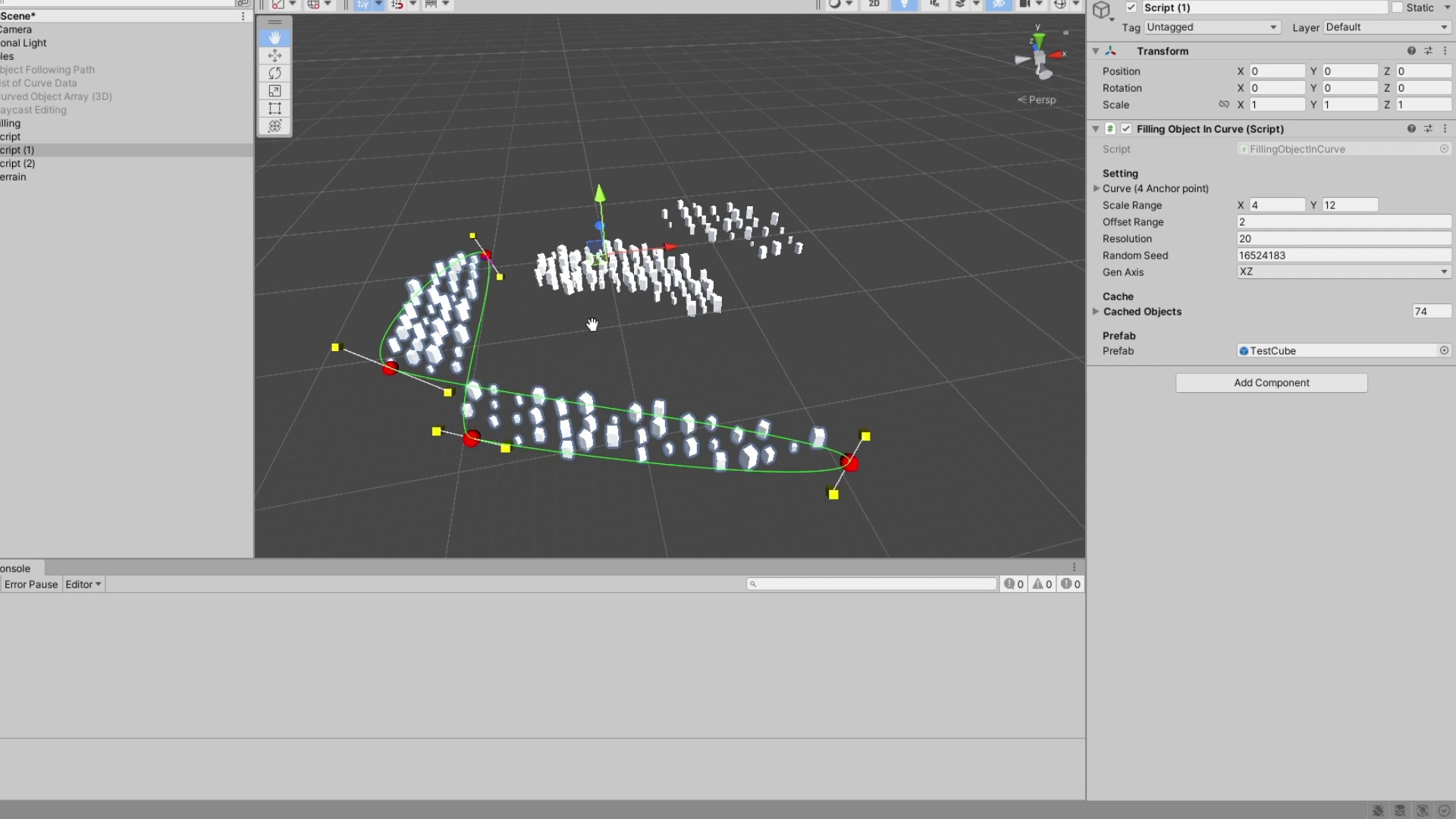Click the orientation gizmo lock icon
This screenshot has height=819, width=1456.
coord(1065,33)
